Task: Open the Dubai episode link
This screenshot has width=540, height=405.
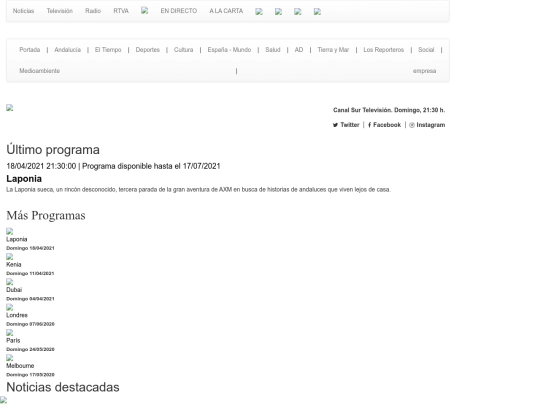Action: [14, 290]
